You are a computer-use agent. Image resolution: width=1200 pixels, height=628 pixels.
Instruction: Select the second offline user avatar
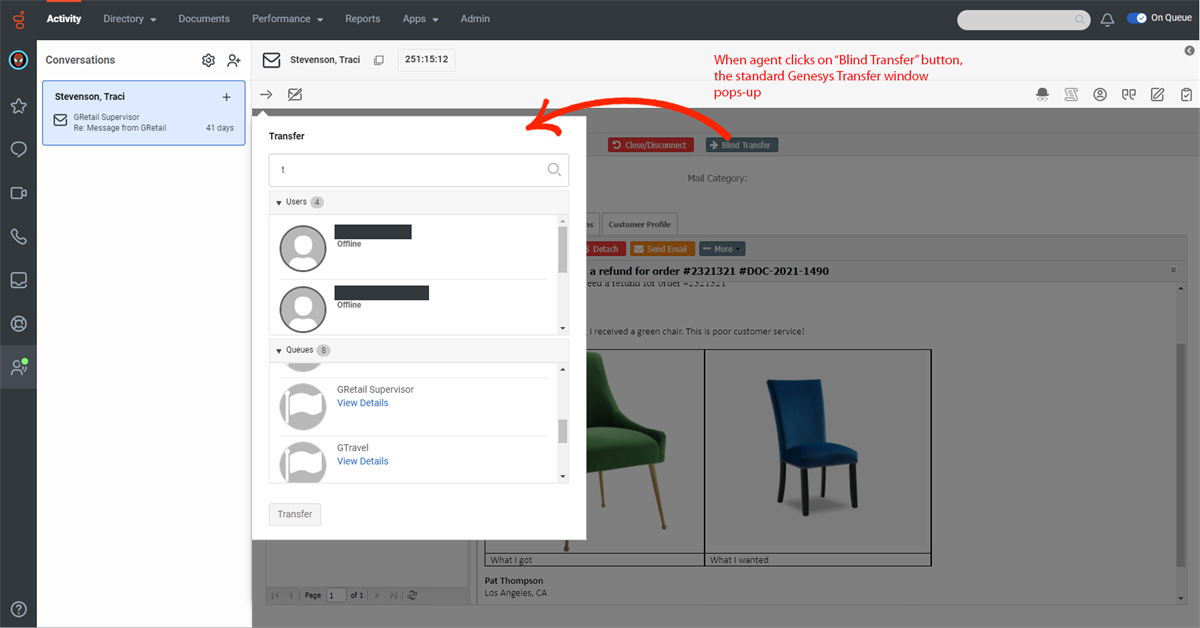coord(303,309)
